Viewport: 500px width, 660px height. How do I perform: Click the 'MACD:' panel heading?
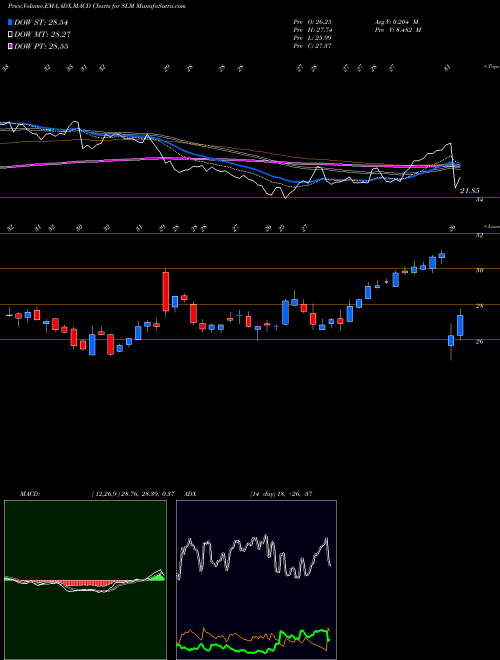click(29, 493)
